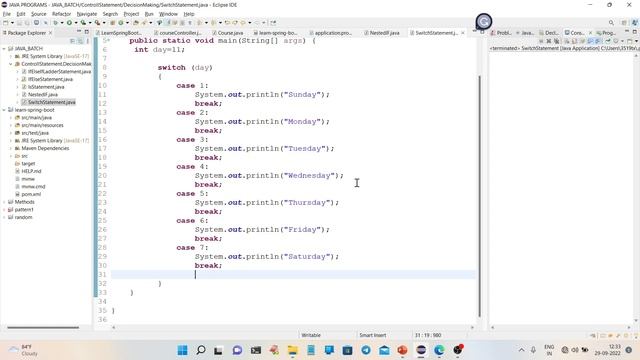Close the Package Explorer view

click(50, 33)
